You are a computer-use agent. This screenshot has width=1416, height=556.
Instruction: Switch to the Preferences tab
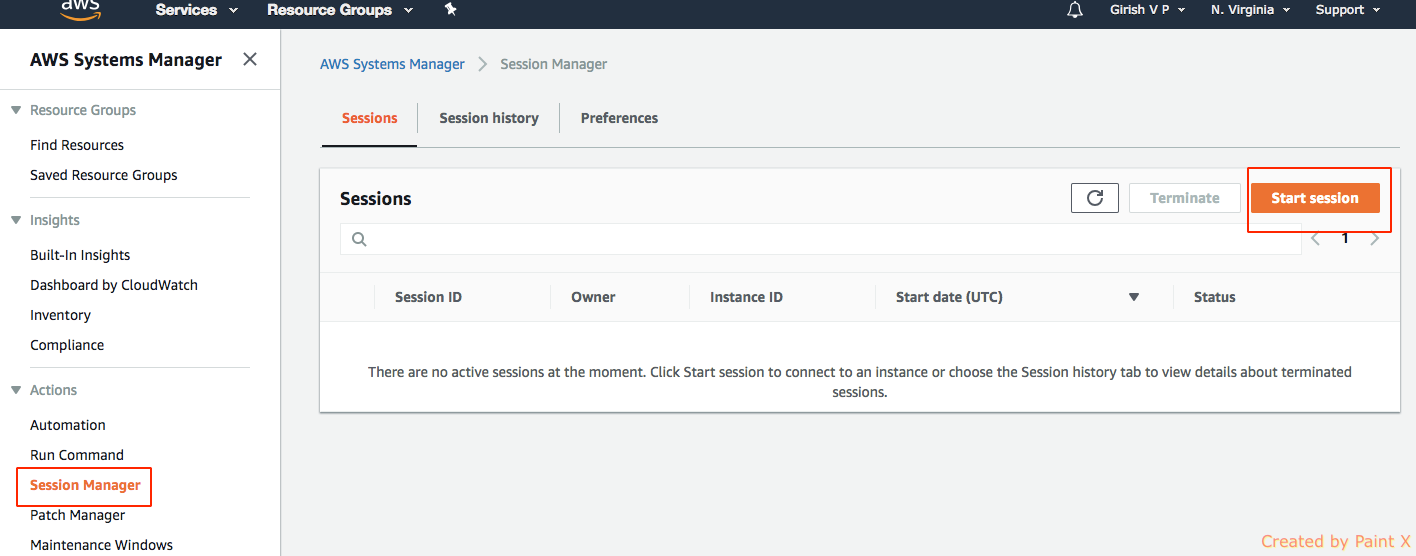click(x=619, y=118)
